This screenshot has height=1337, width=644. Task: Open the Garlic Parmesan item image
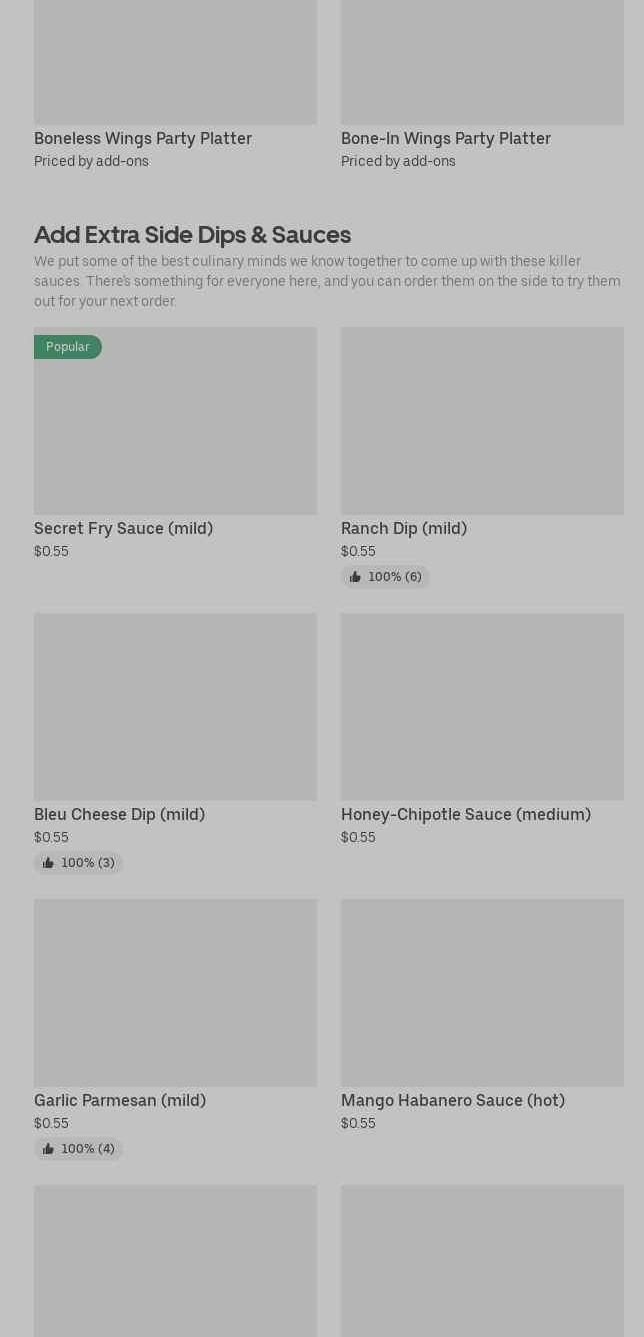click(175, 993)
